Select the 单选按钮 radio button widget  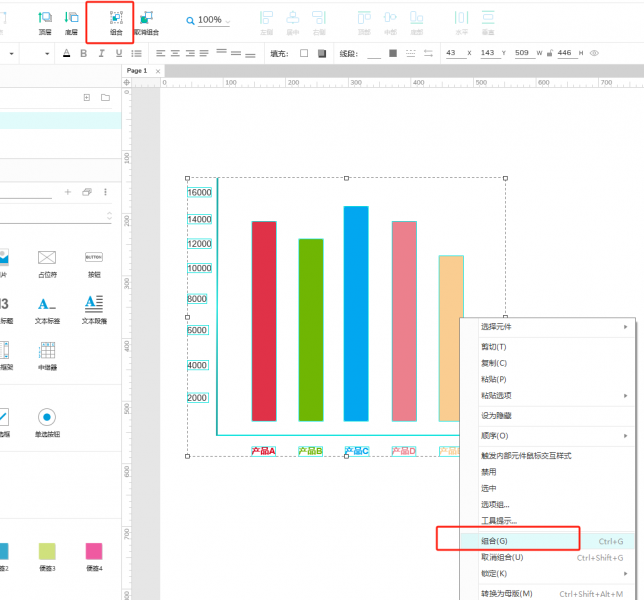pyautogui.click(x=47, y=423)
